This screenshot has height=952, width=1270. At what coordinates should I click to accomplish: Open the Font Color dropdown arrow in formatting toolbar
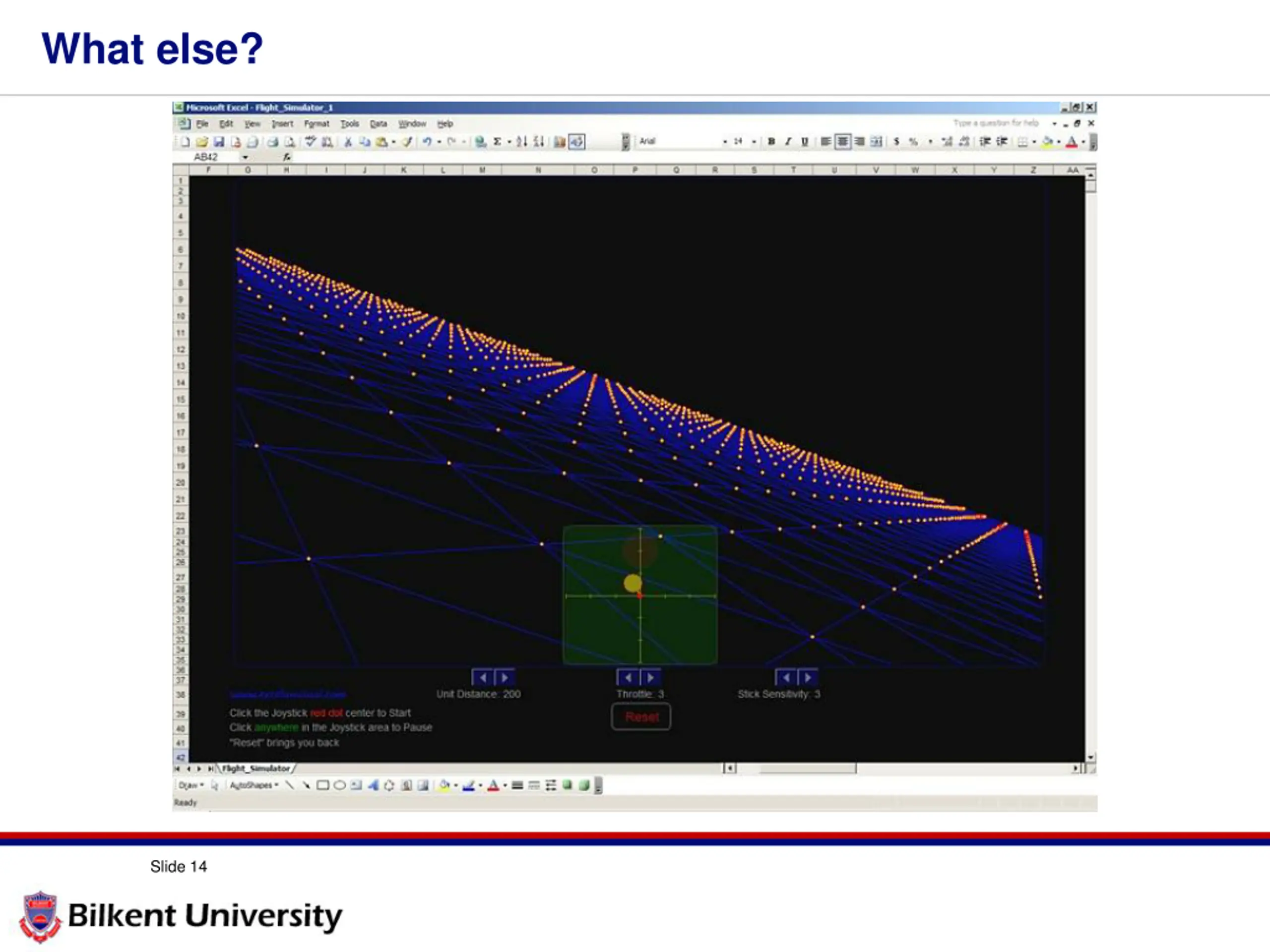[x=1083, y=142]
